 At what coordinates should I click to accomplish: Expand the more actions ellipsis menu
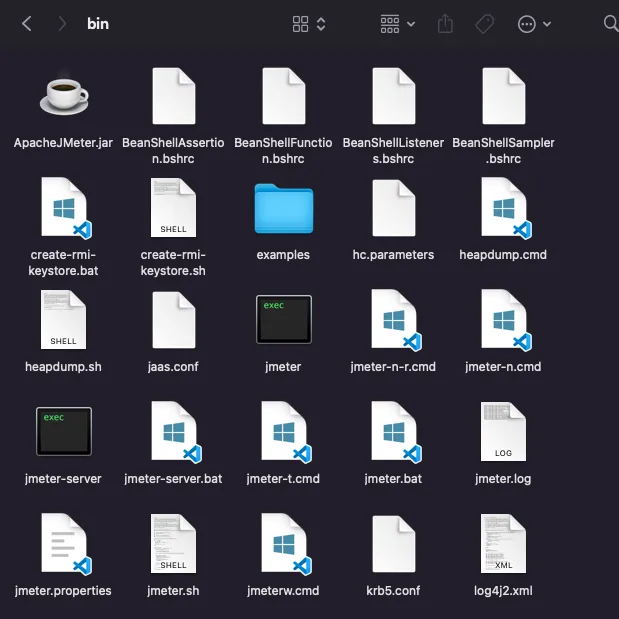[x=534, y=24]
